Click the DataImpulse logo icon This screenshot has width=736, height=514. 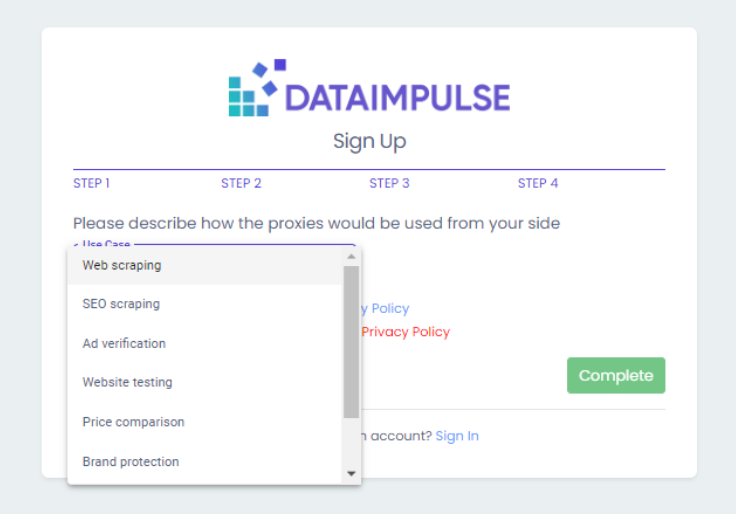[x=257, y=88]
